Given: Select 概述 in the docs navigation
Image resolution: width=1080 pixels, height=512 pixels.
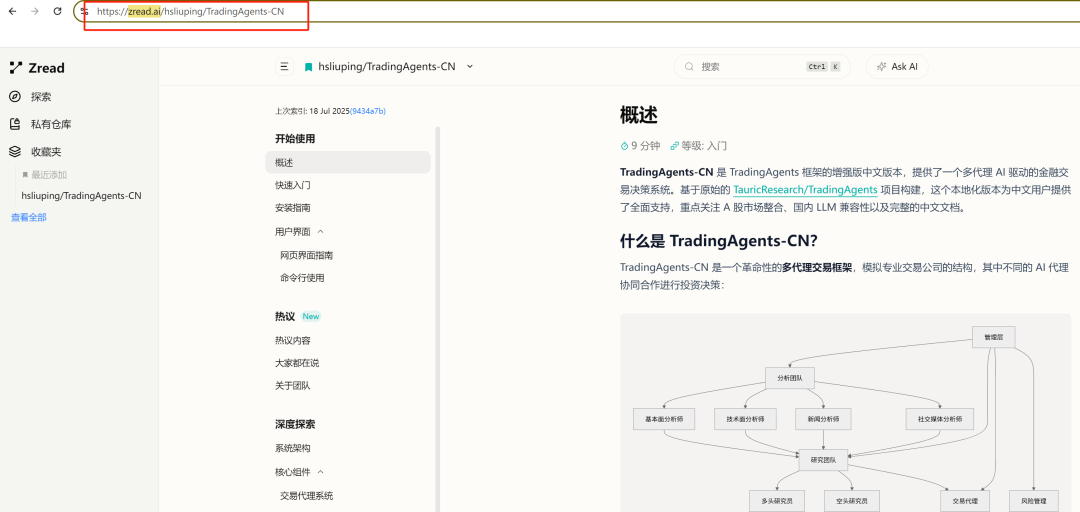Looking at the screenshot, I should (x=348, y=163).
